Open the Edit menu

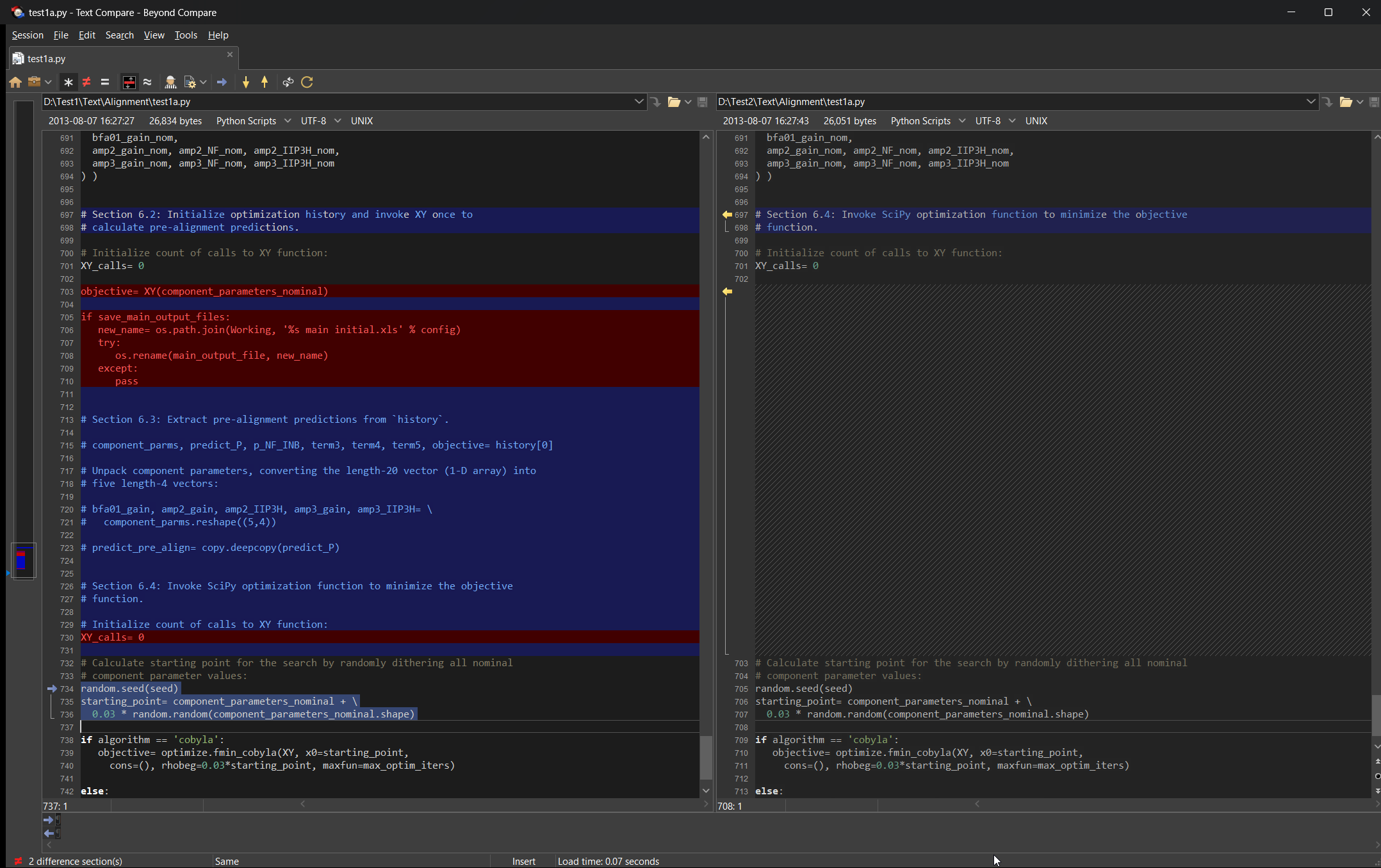pos(86,35)
